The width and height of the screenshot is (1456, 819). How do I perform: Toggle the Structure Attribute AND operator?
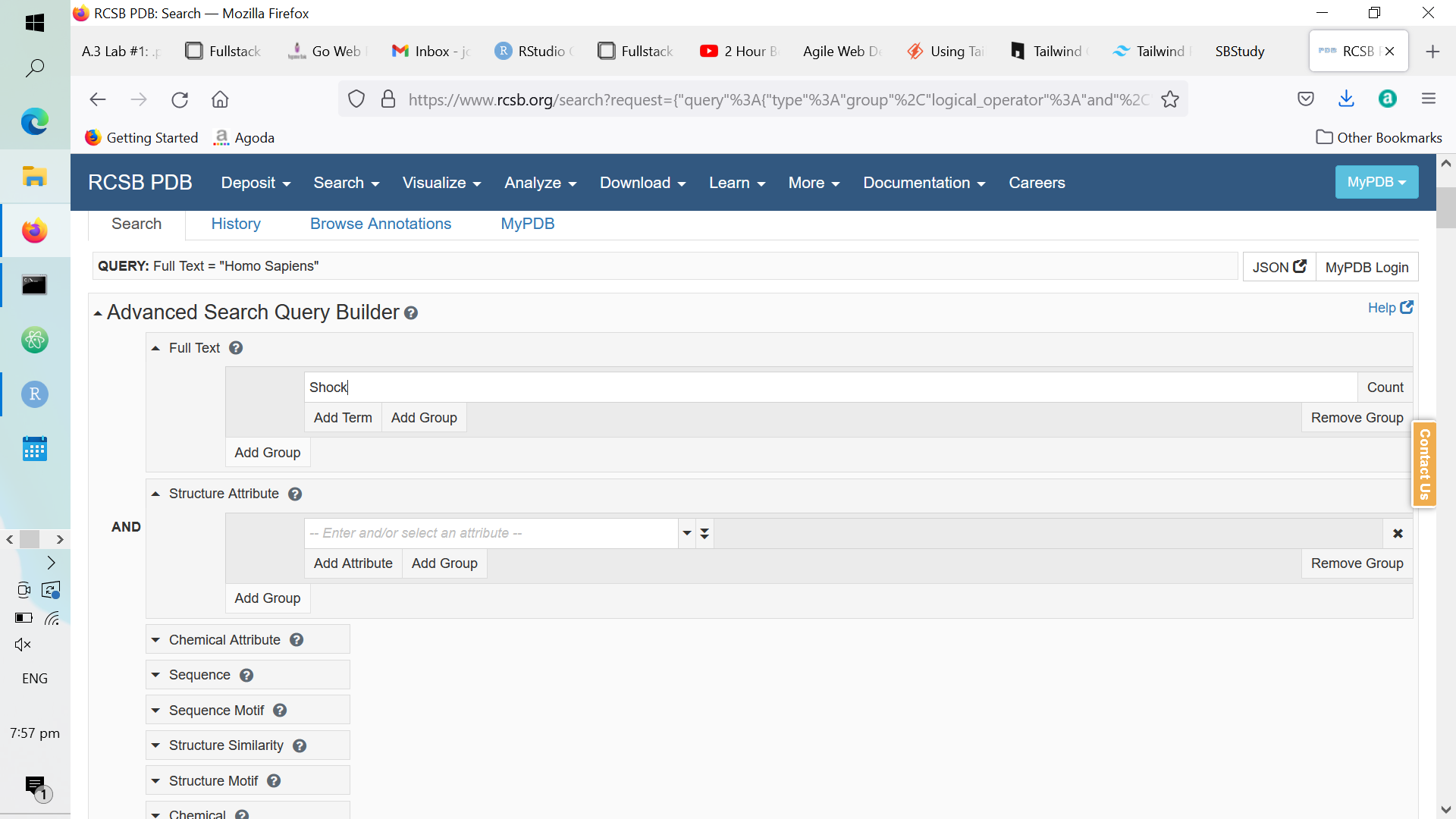(x=126, y=527)
